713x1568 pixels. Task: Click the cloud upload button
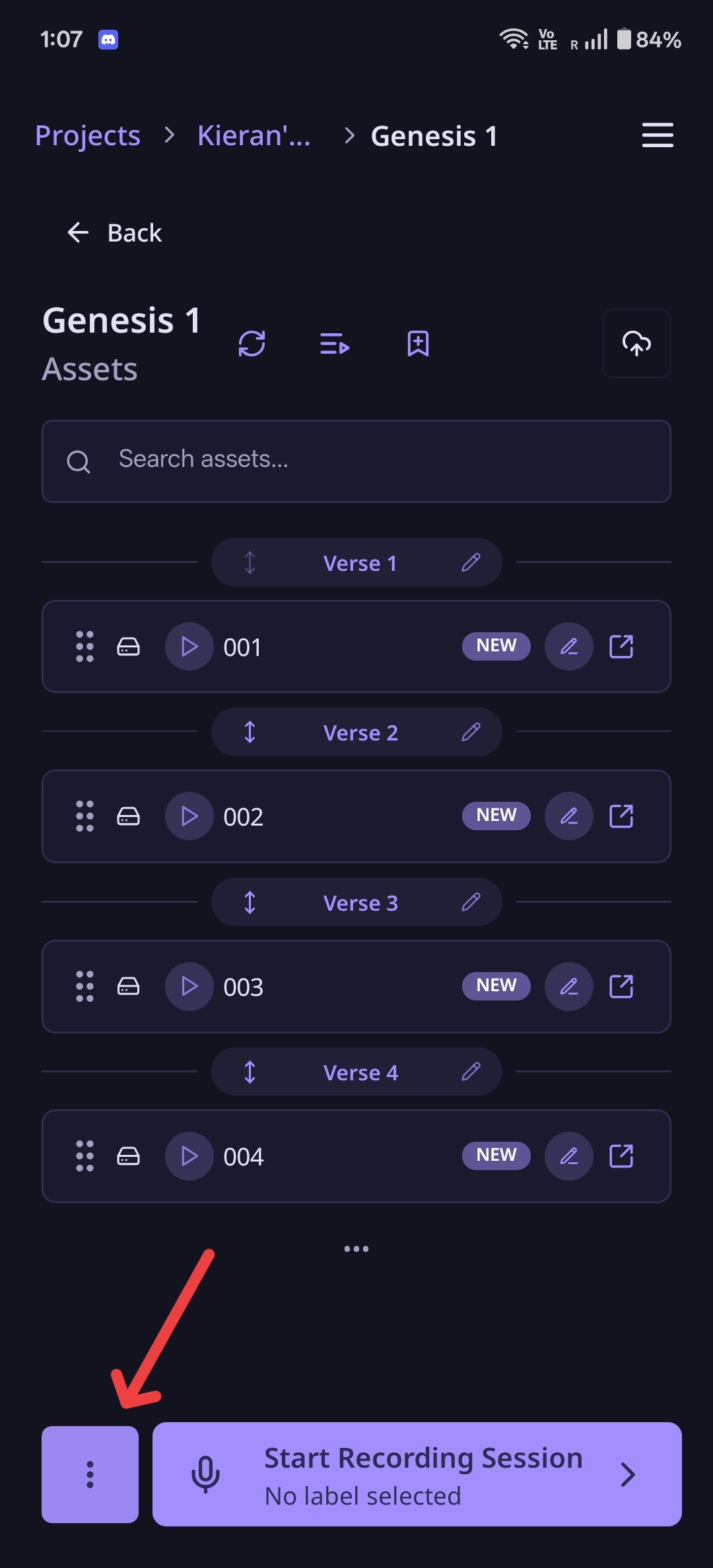coord(636,343)
